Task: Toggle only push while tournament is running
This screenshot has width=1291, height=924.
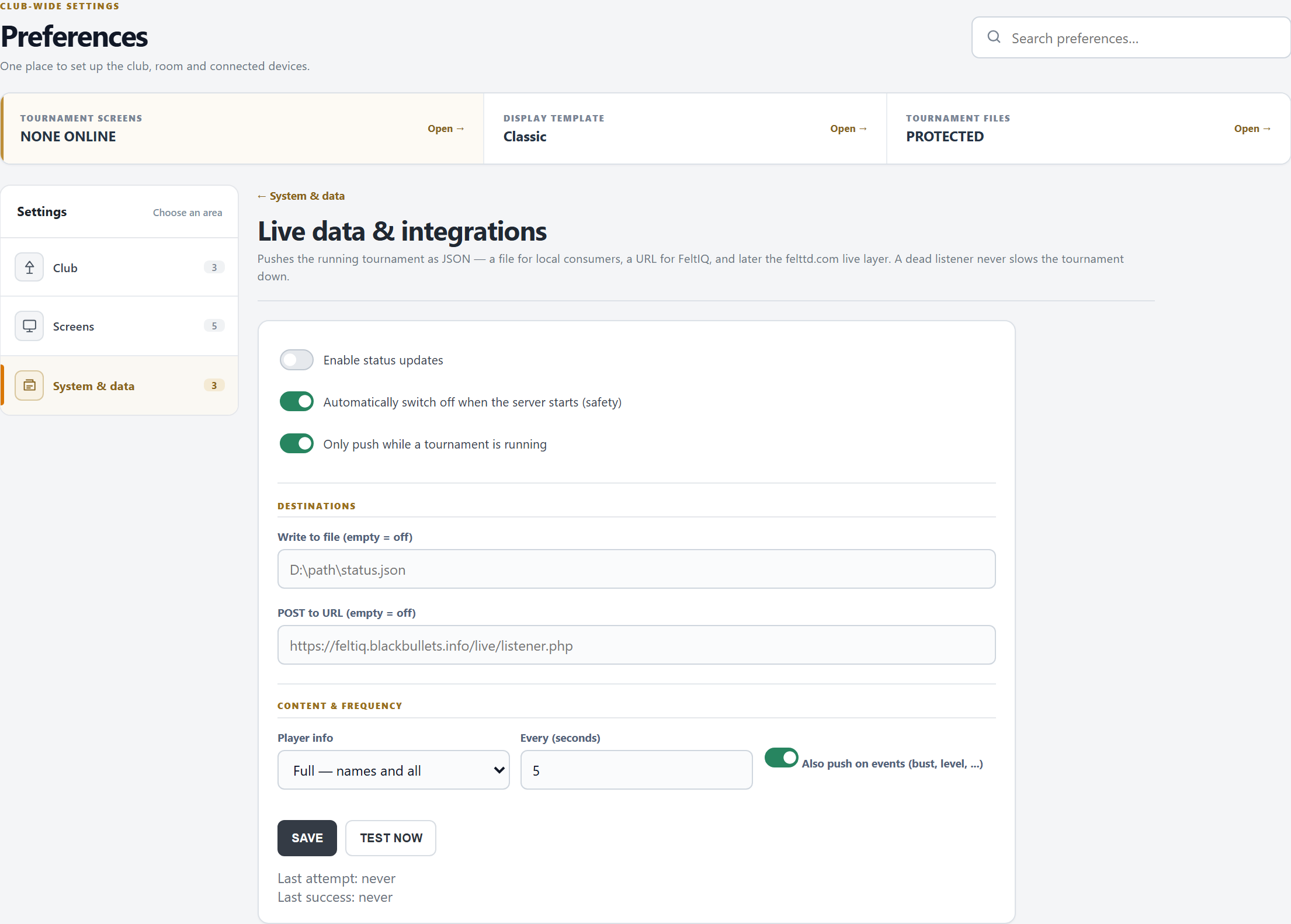Action: click(297, 444)
